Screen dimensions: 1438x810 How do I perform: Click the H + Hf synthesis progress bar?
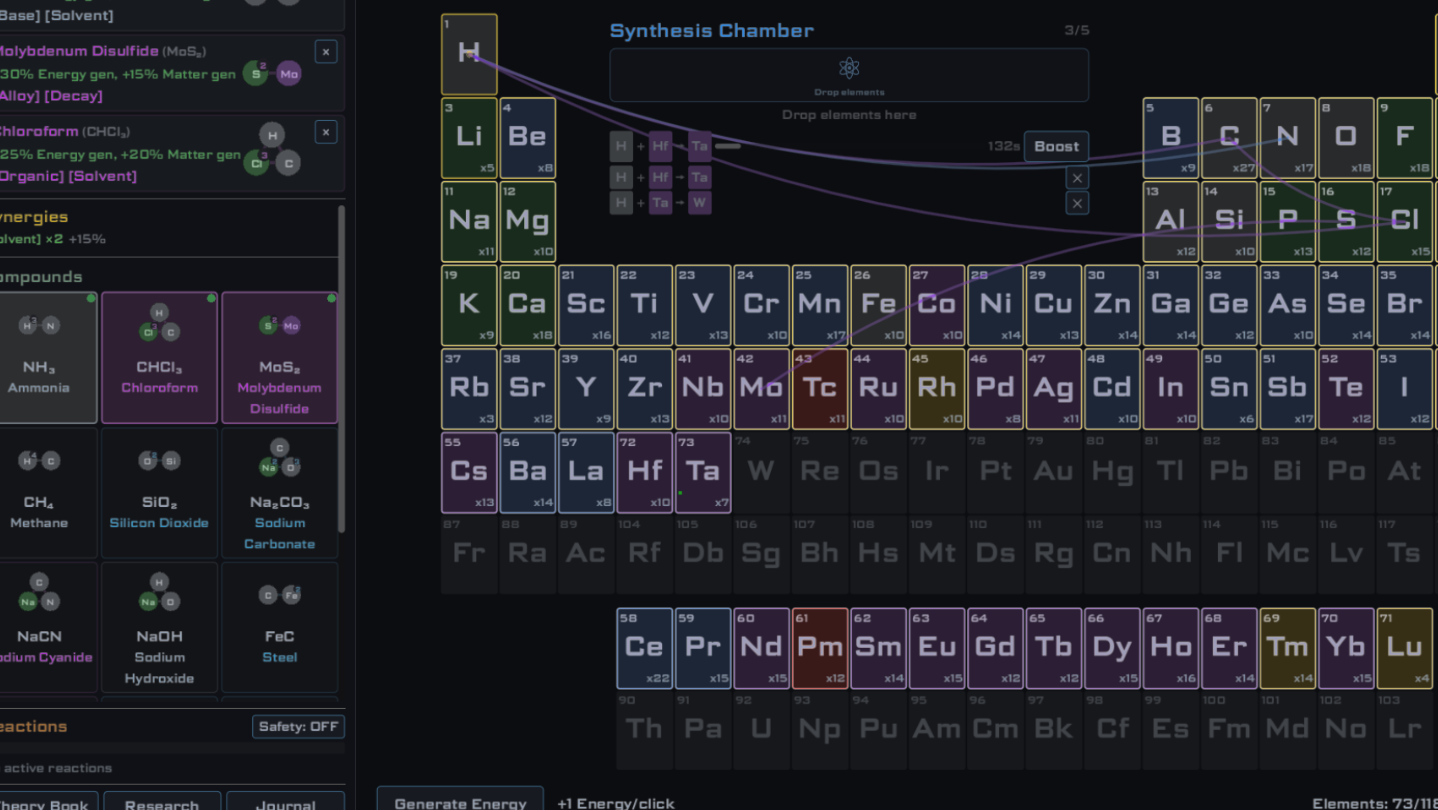[727, 147]
